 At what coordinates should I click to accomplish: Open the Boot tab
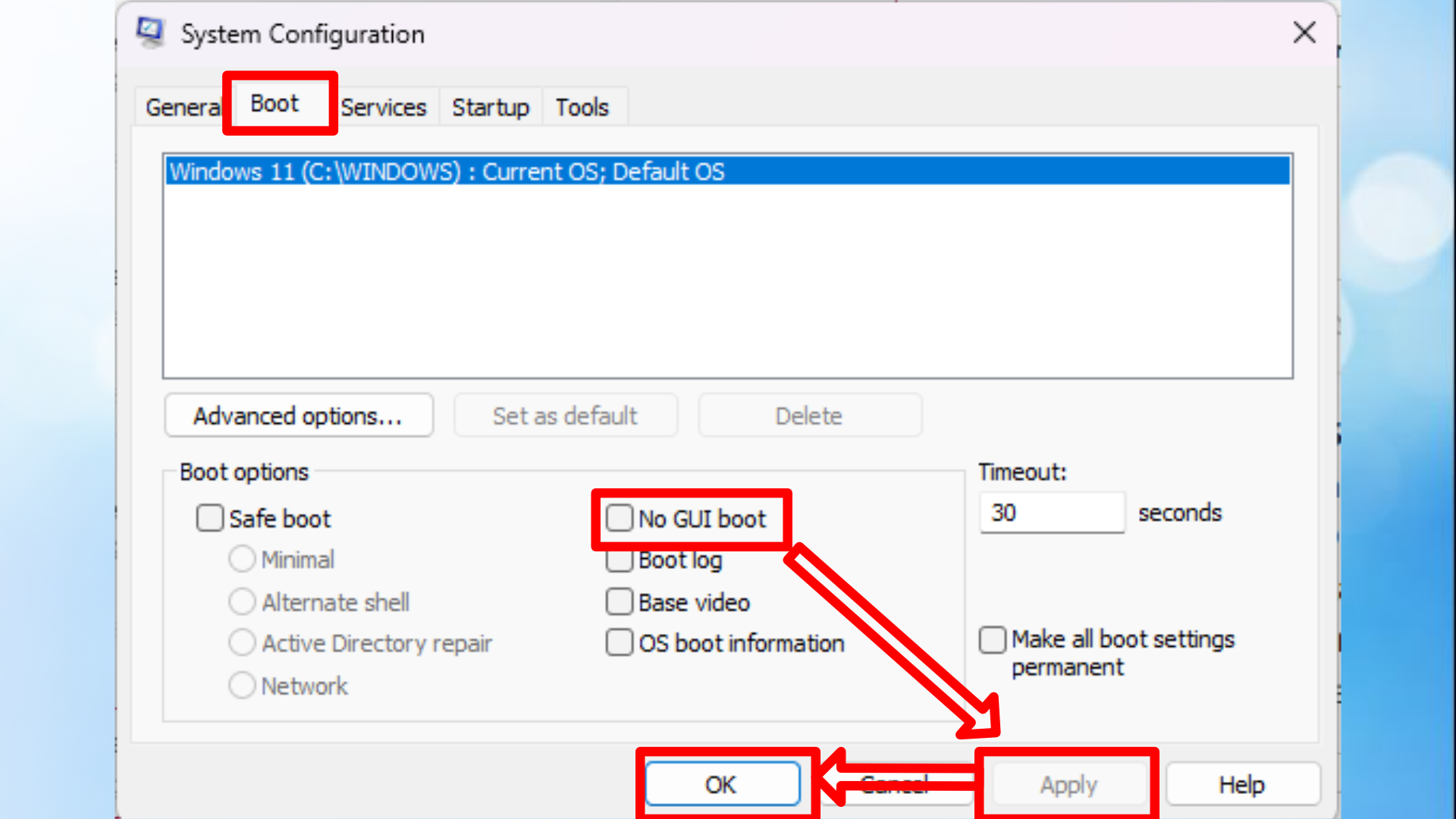pyautogui.click(x=275, y=104)
